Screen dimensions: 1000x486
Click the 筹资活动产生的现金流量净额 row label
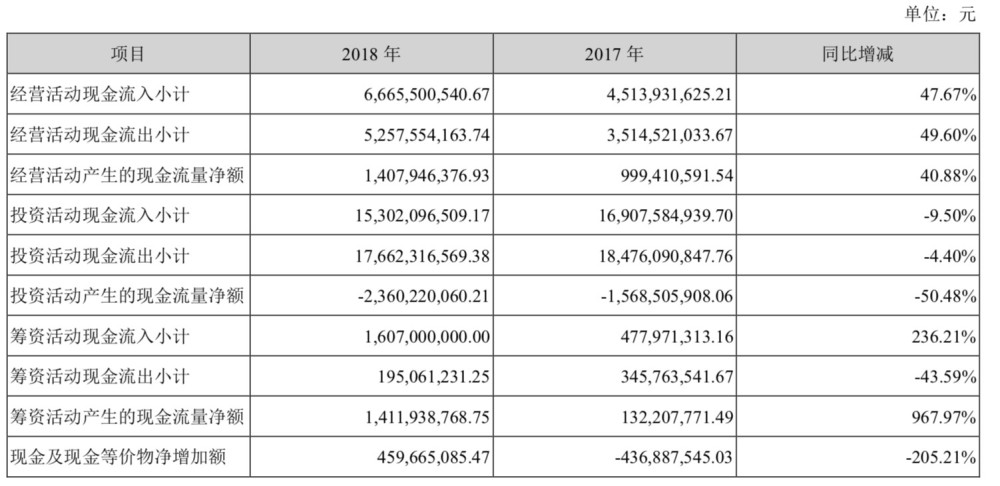tap(128, 417)
